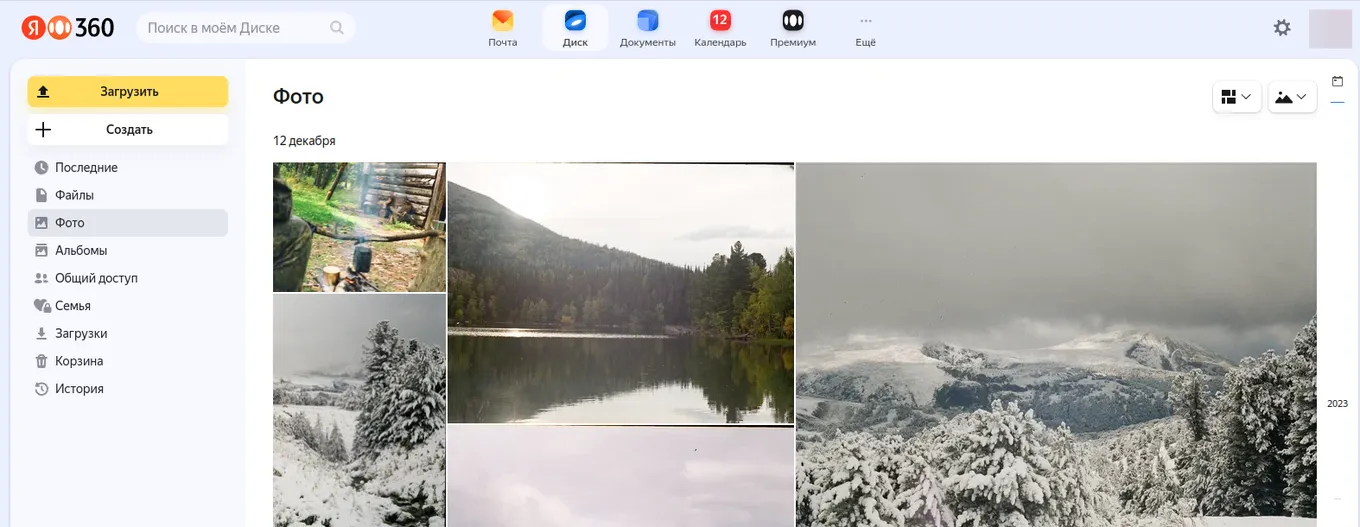Click the calendar date icon above timeline

click(x=1337, y=81)
